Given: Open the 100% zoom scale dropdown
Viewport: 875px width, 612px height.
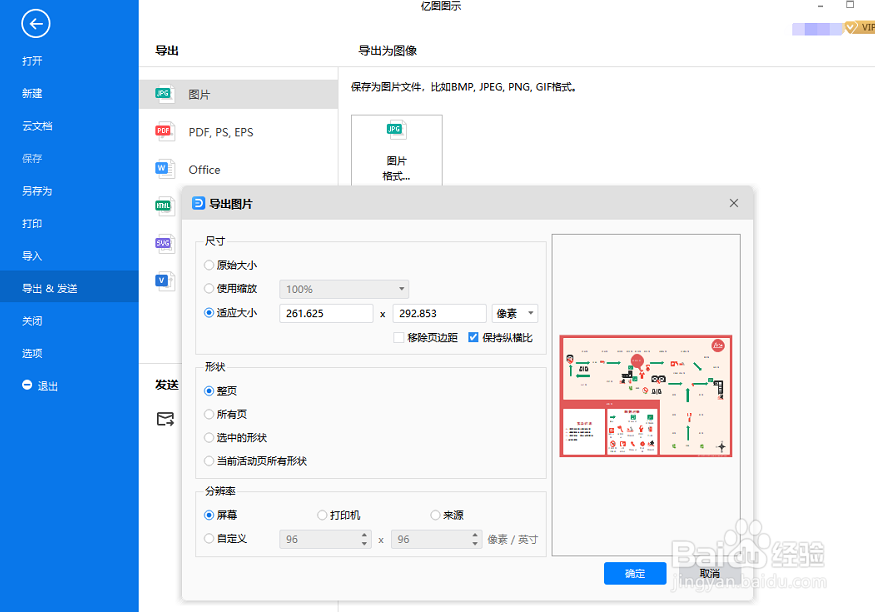Looking at the screenshot, I should tap(344, 289).
